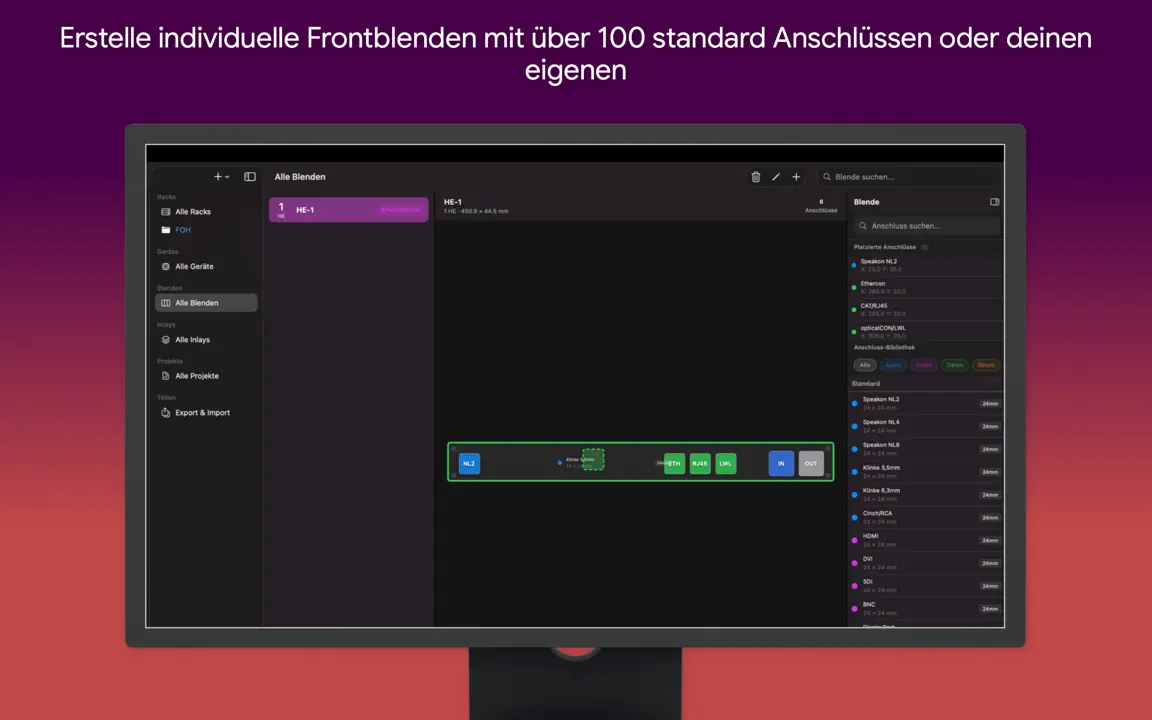Viewport: 1152px width, 720px height.
Task: Pick Speakon NL8 from the library
Action: 926,449
